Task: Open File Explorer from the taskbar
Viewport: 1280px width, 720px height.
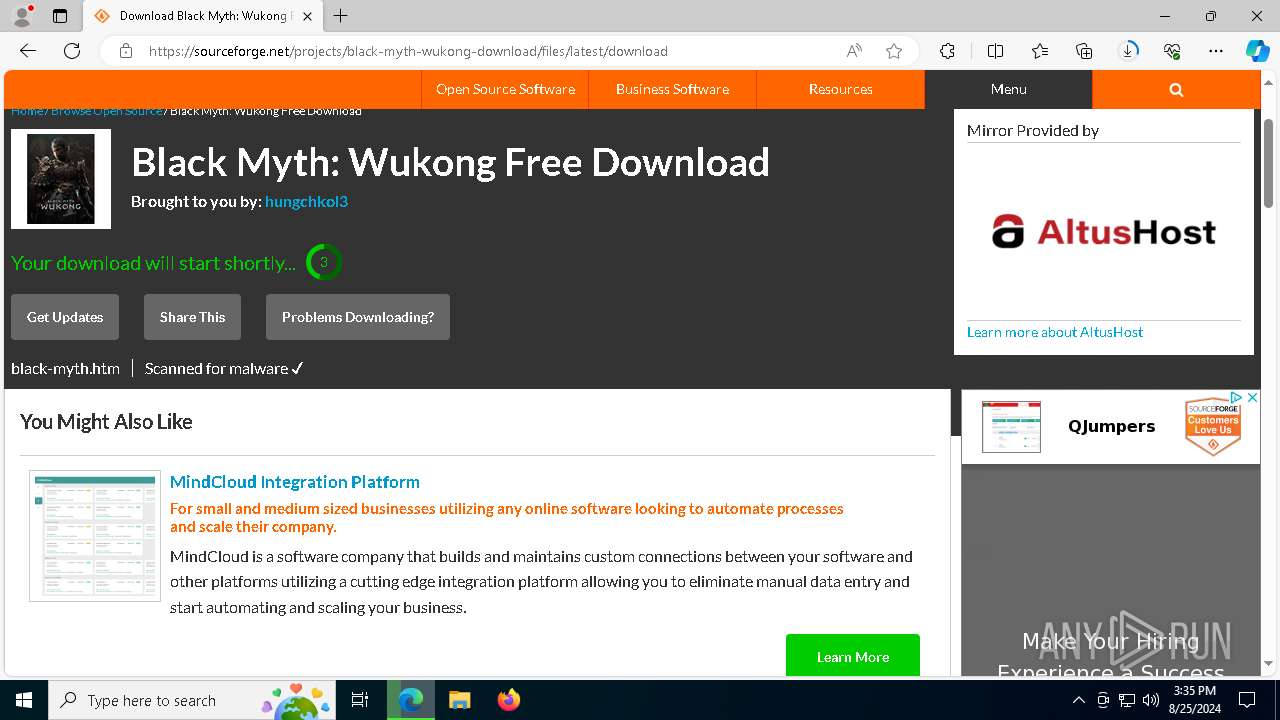Action: pos(459,700)
